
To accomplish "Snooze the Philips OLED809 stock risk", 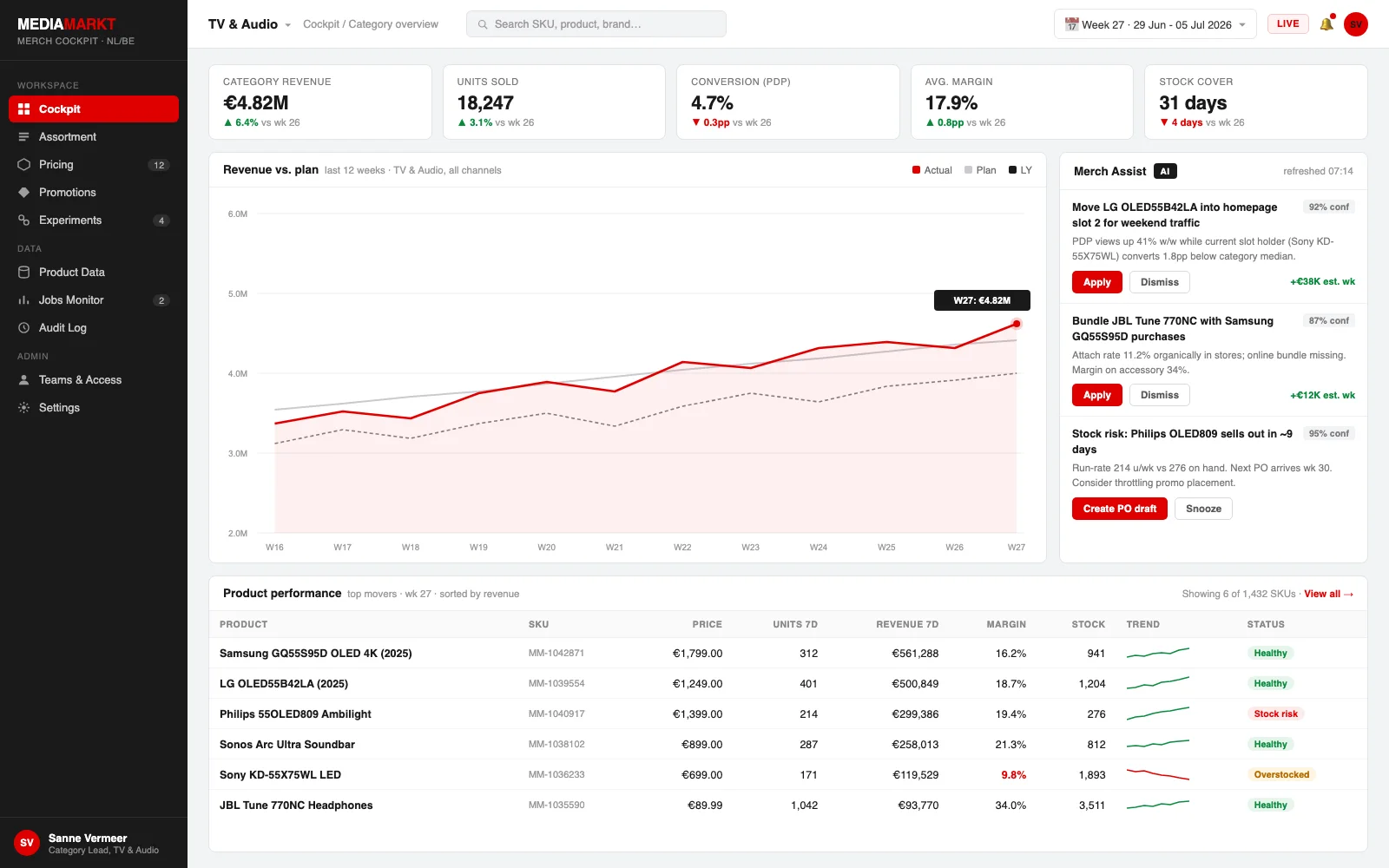I will (x=1203, y=509).
